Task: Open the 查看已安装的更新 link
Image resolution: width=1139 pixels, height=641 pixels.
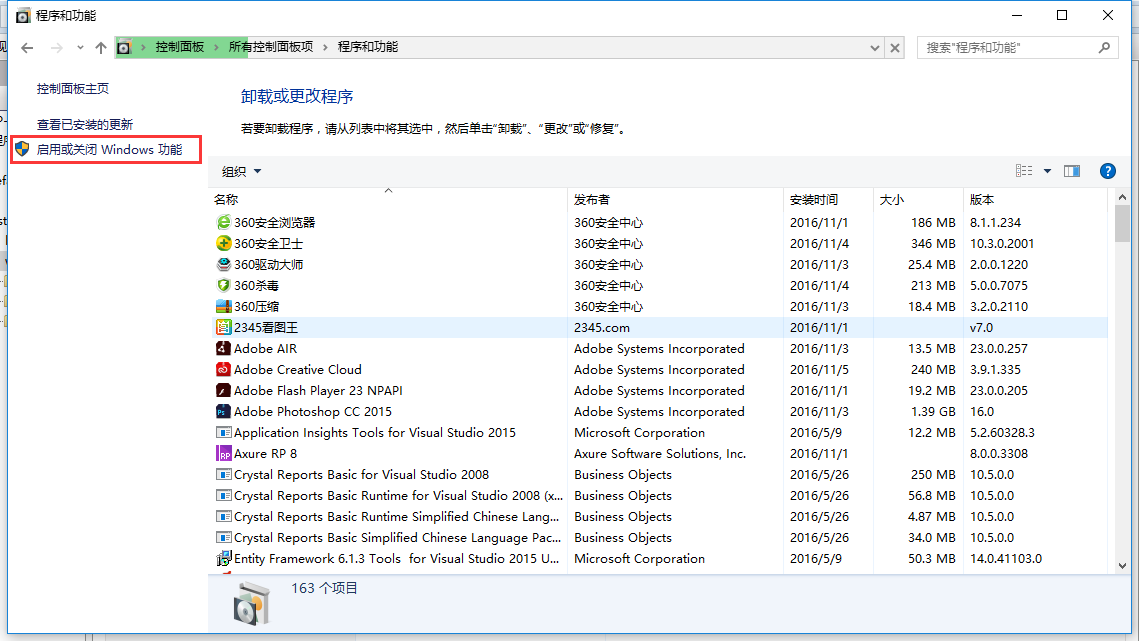Action: coord(85,125)
